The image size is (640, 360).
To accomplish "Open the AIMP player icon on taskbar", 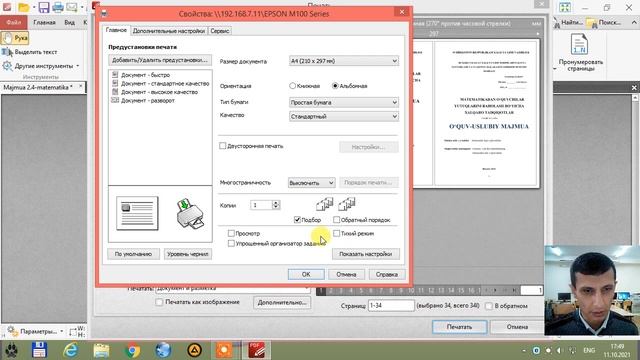I will point(194,350).
